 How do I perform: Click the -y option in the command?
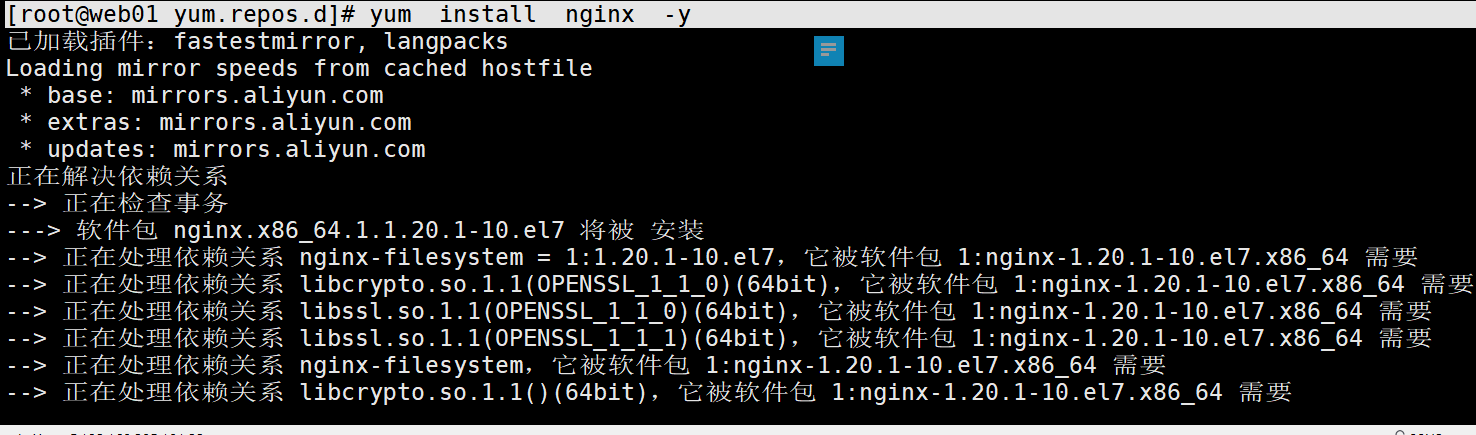pos(677,14)
